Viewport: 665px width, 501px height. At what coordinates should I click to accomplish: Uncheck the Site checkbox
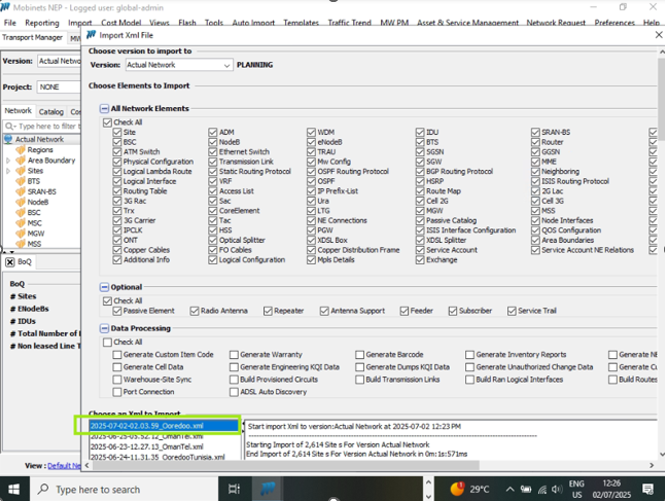click(117, 132)
